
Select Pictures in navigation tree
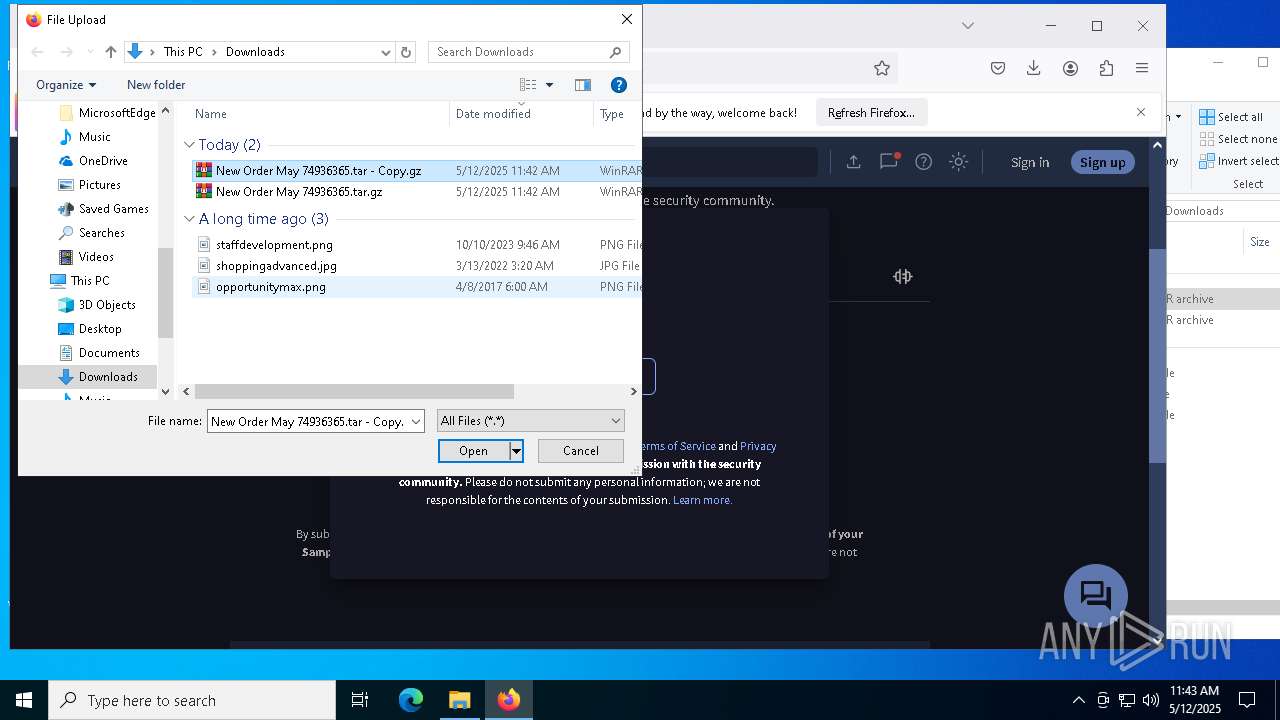point(90,185)
